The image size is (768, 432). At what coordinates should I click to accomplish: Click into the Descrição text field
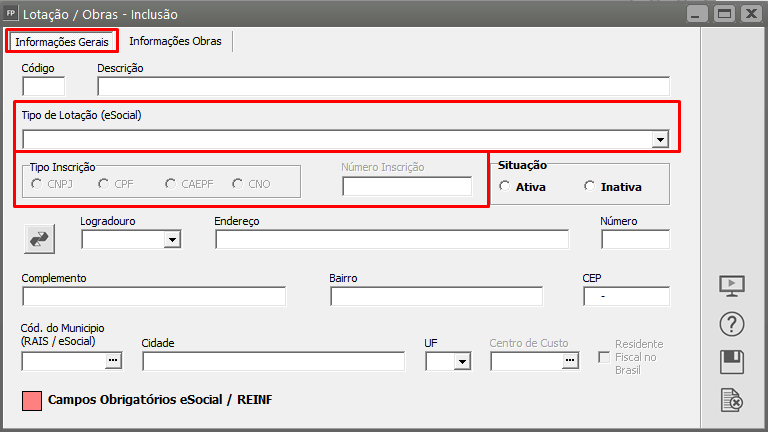(x=384, y=86)
